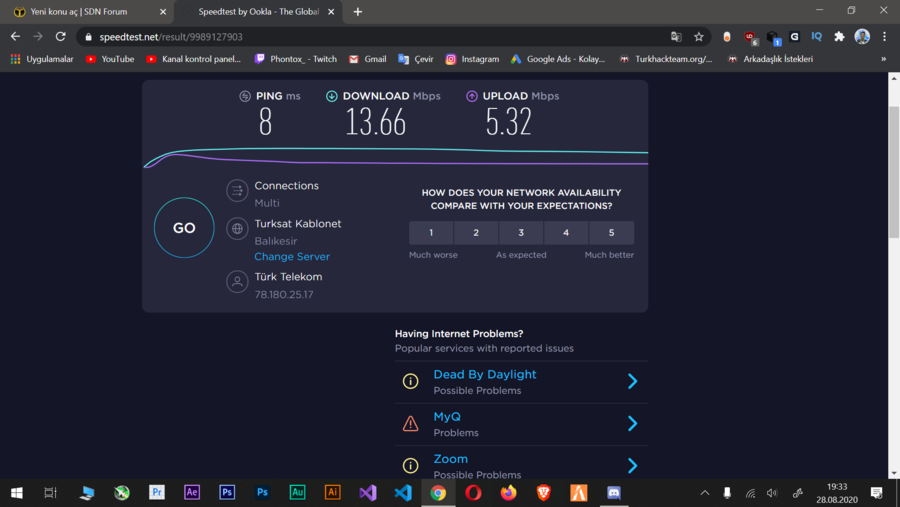This screenshot has width=900, height=507.
Task: Open Adobe Illustrator from taskbar
Action: pyautogui.click(x=332, y=493)
